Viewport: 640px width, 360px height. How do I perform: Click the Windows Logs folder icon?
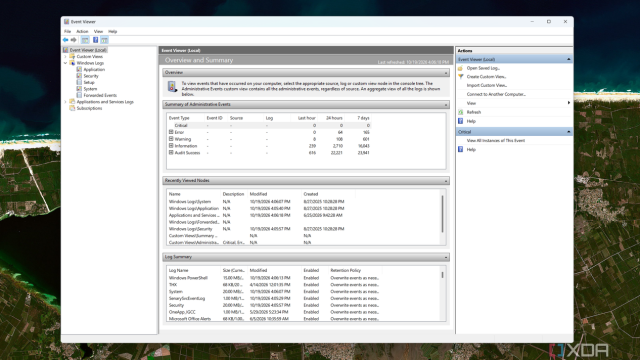pos(72,63)
